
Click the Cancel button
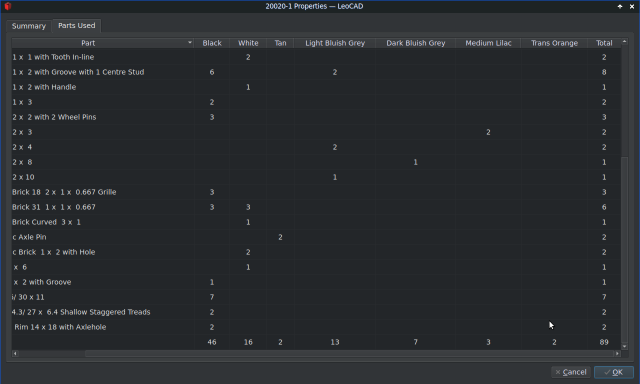[571, 372]
